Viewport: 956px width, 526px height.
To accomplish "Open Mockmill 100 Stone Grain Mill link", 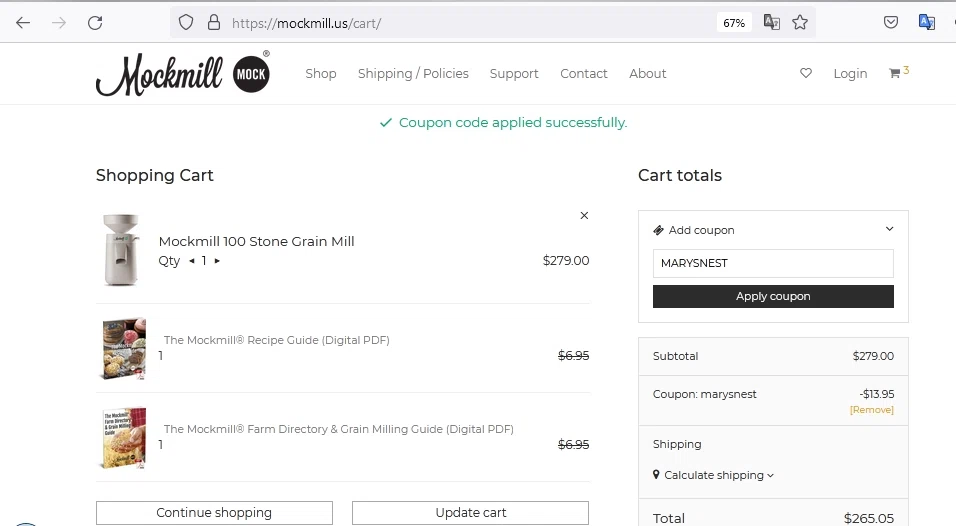I will [x=256, y=241].
